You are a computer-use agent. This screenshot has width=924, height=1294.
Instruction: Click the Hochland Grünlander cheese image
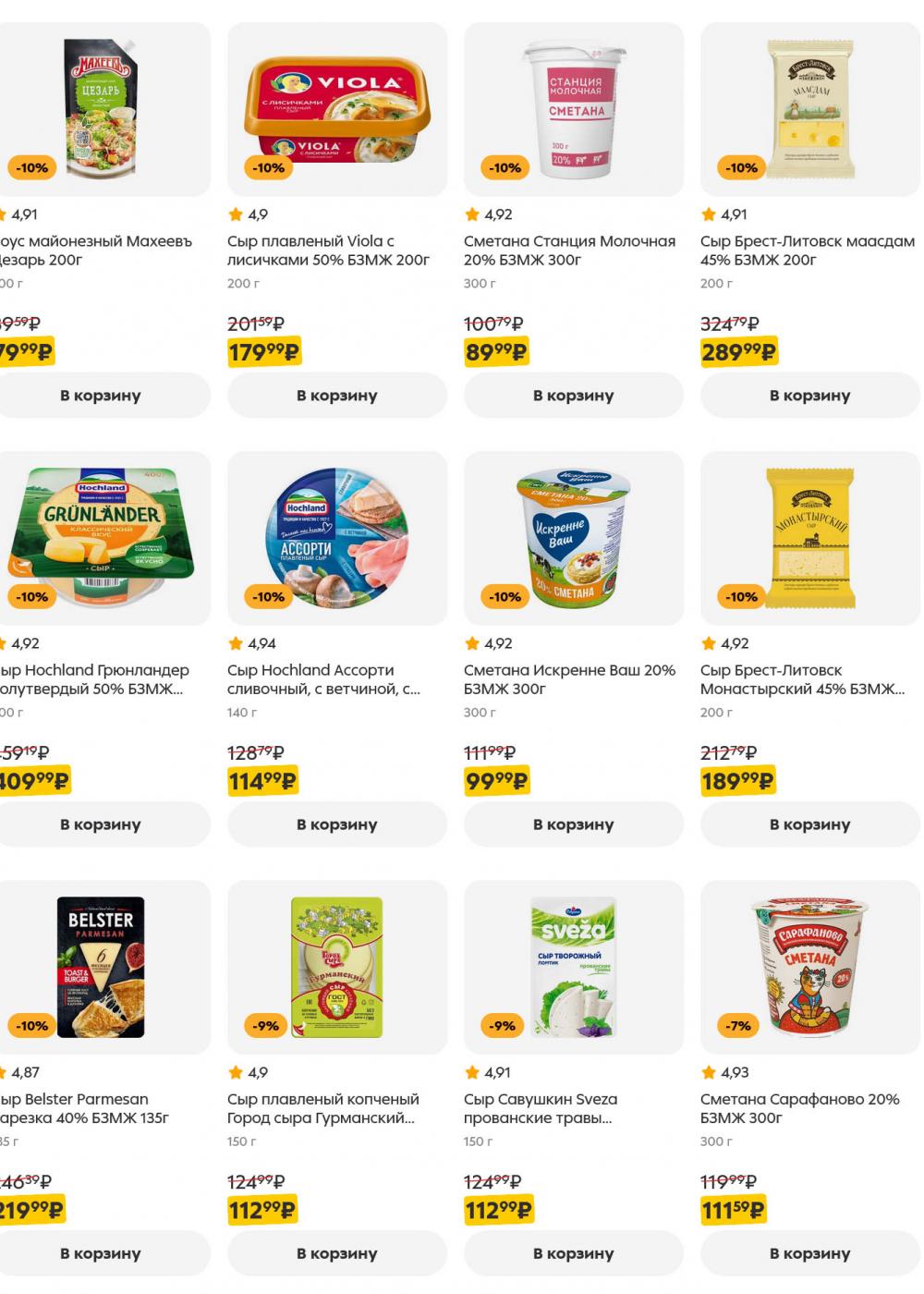click(x=101, y=538)
